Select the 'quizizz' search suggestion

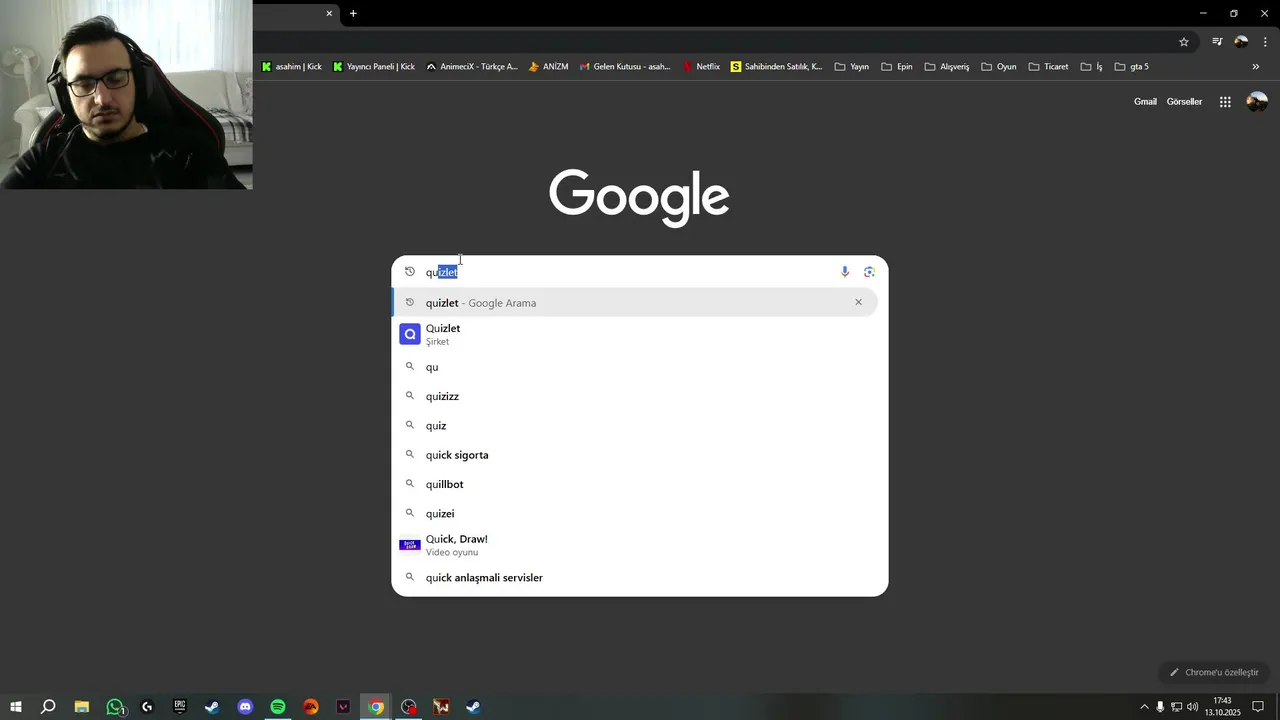[x=639, y=396]
